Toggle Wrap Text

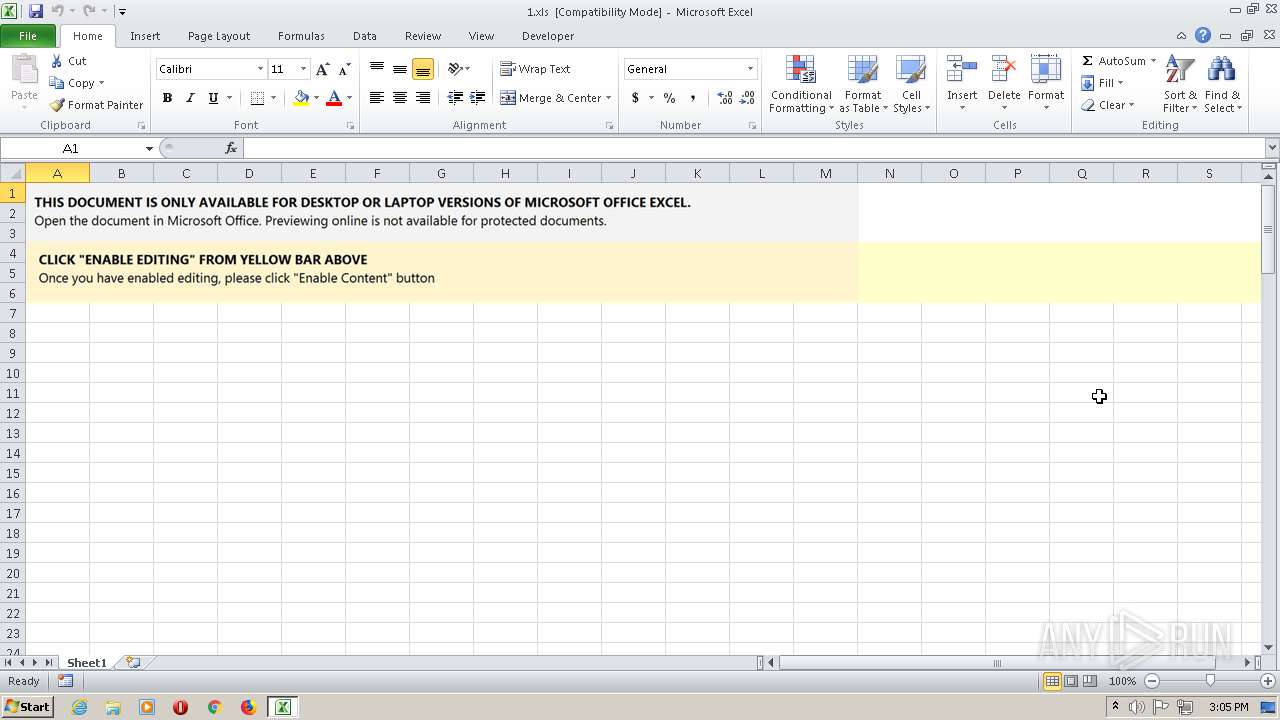[x=536, y=69]
